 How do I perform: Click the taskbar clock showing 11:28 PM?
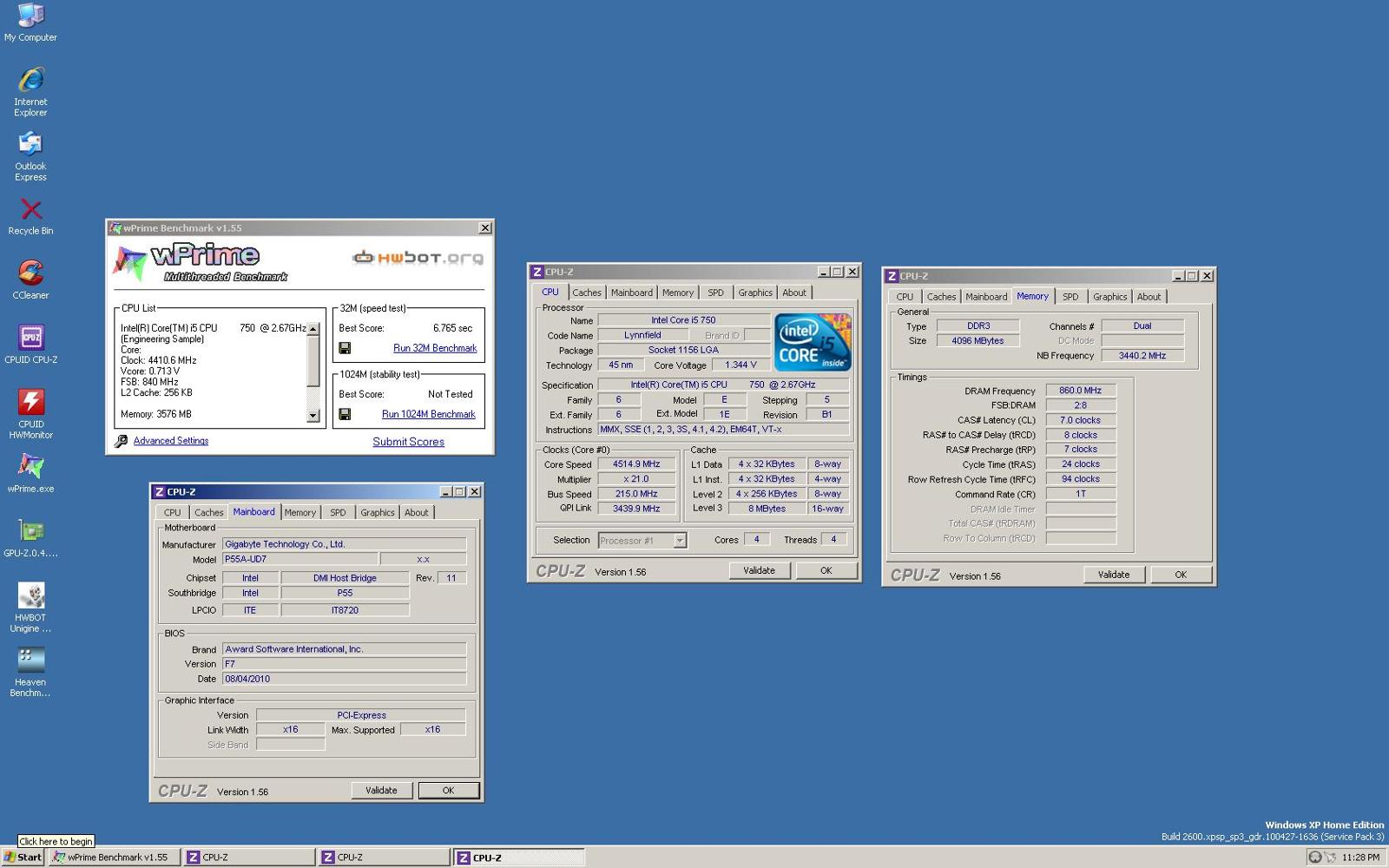(x=1360, y=858)
